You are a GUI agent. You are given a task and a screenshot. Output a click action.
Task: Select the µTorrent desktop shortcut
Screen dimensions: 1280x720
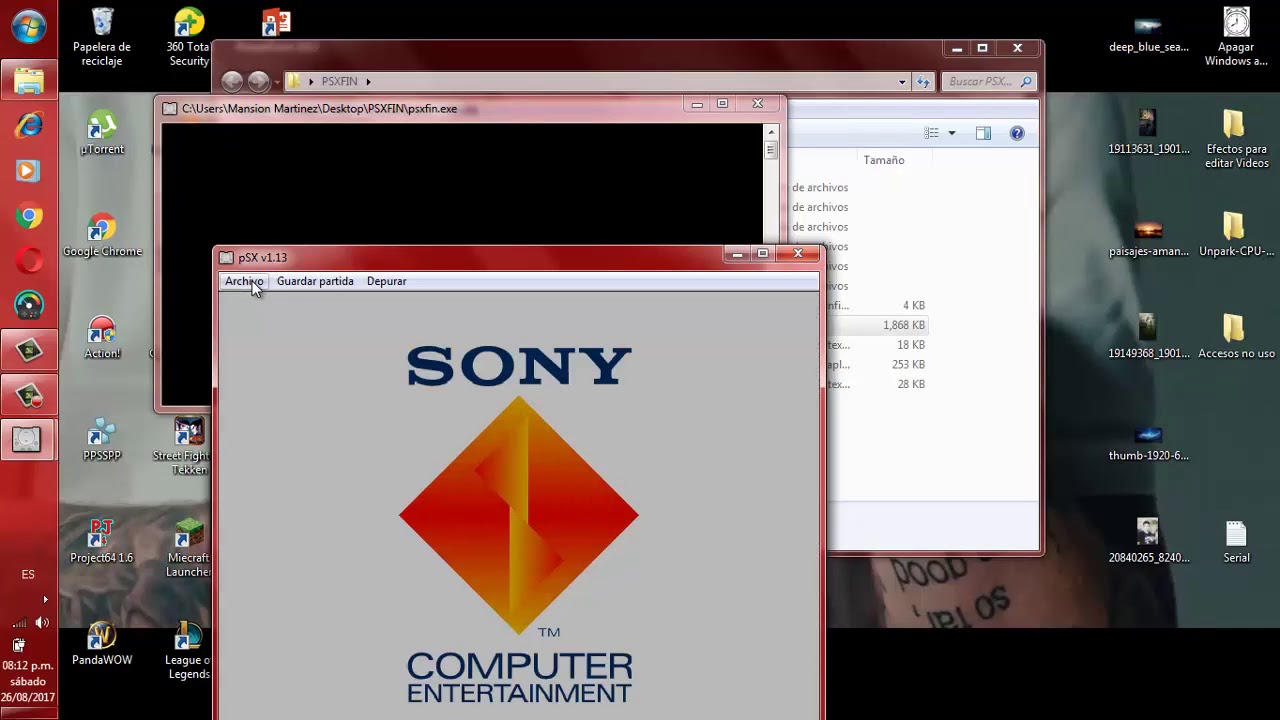click(x=102, y=133)
